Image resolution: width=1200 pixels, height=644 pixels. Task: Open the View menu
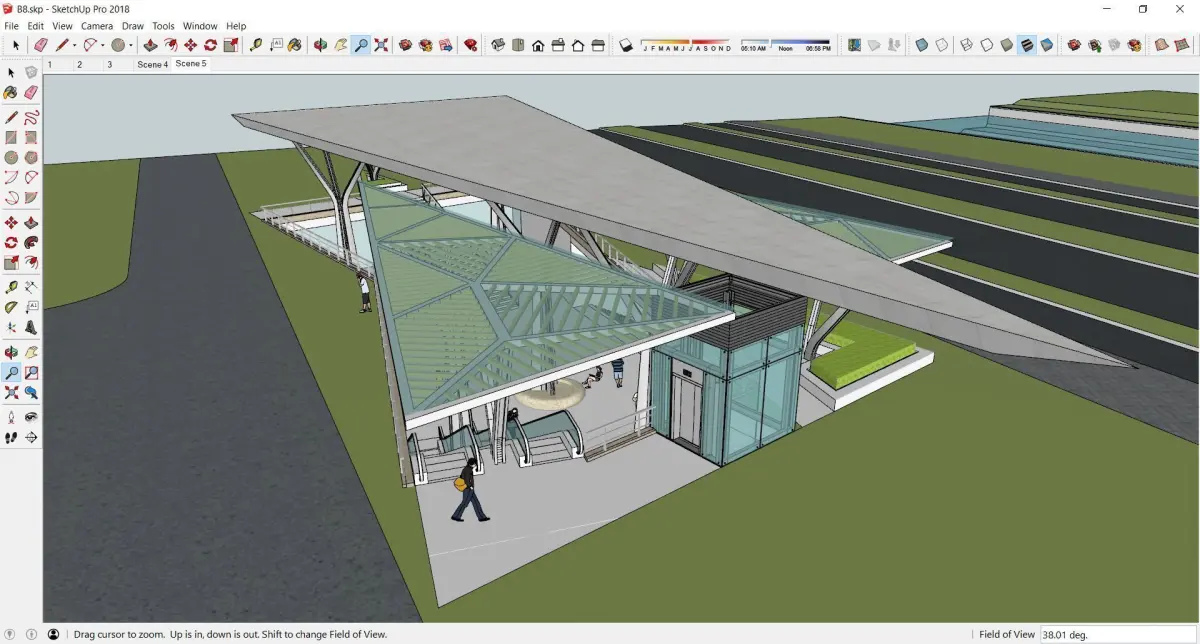click(62, 26)
